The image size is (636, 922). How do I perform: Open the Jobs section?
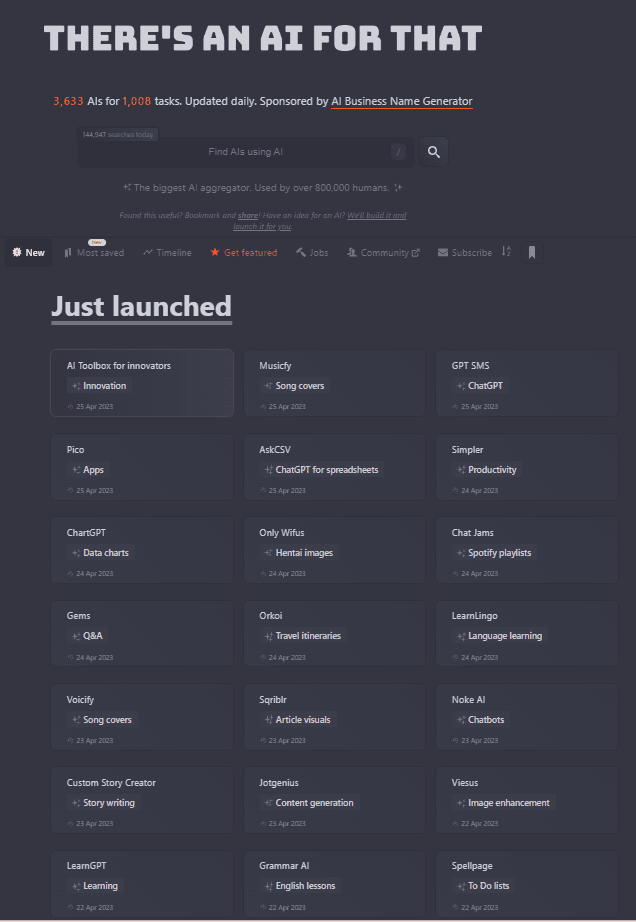tap(312, 253)
